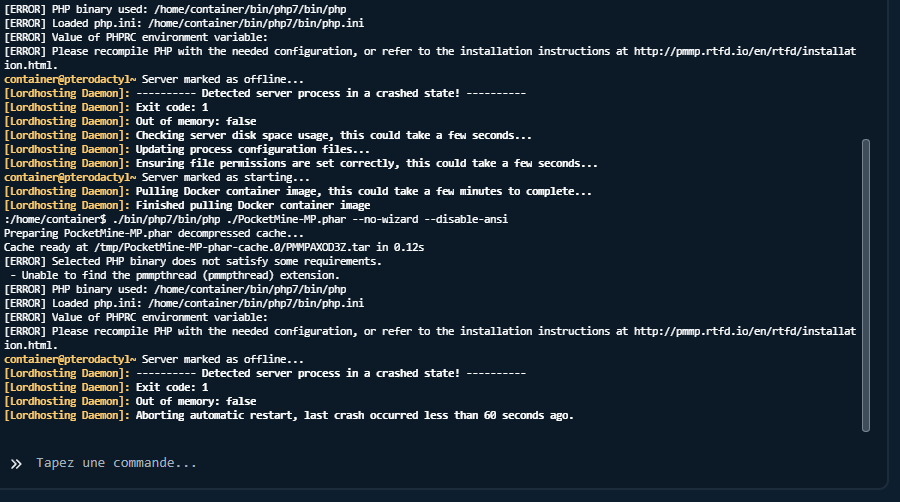900x502 pixels.
Task: Open the bottom pmmp.rtfd.io installation instructions link
Action: click(x=745, y=331)
